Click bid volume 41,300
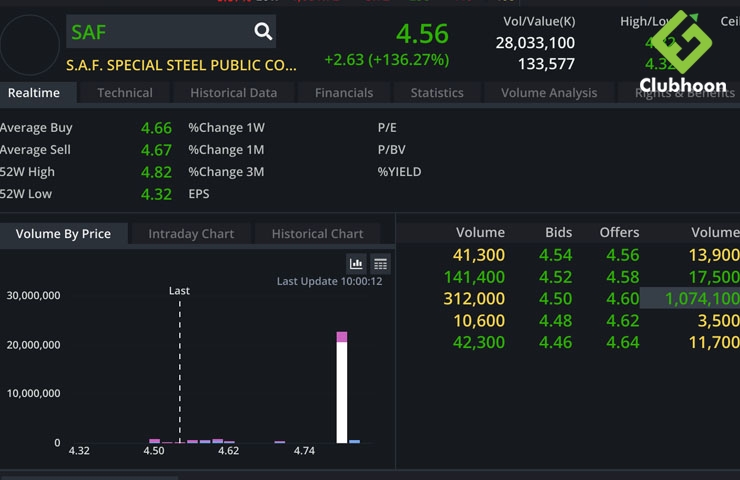 [479, 255]
